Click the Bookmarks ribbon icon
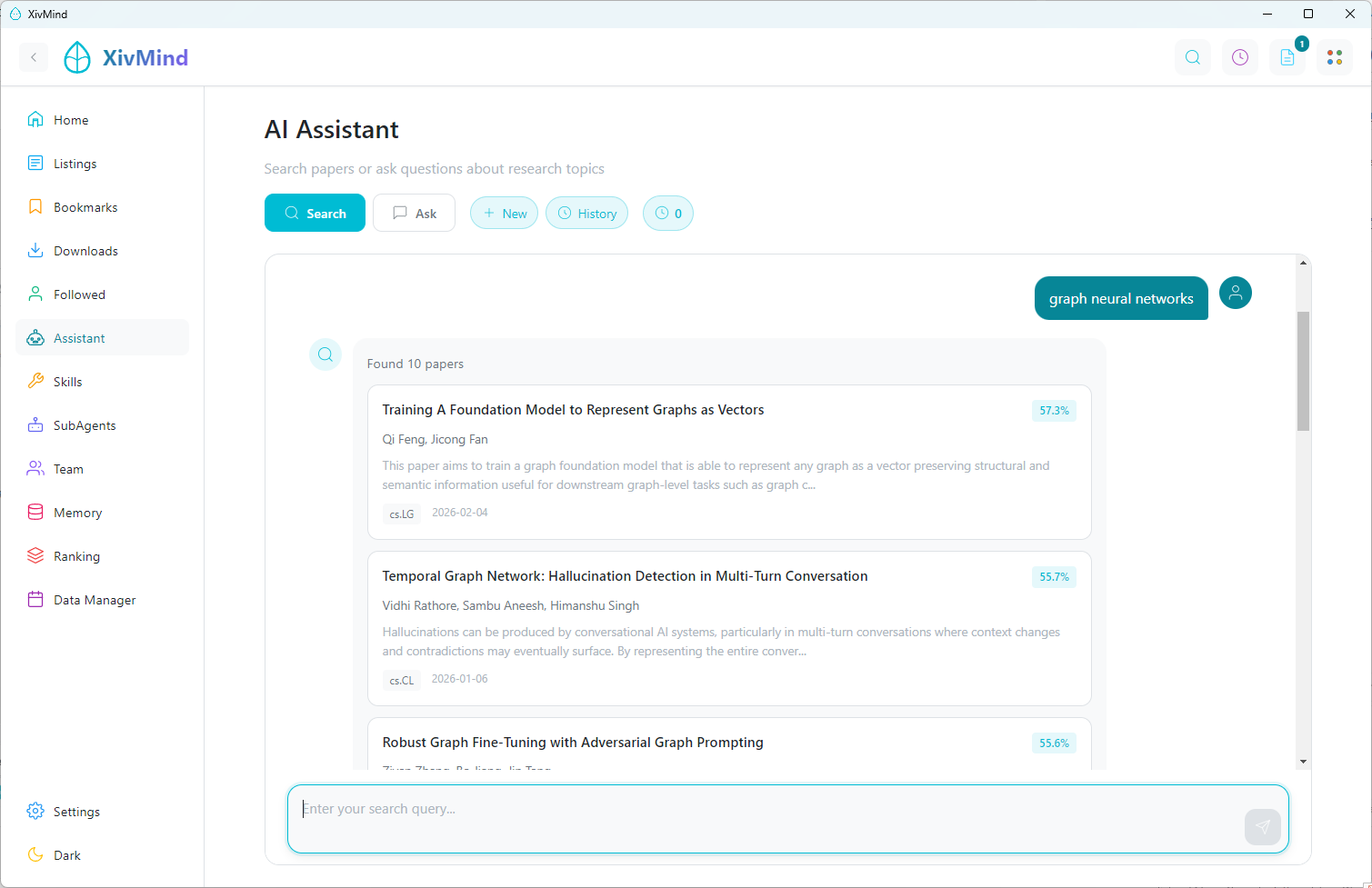This screenshot has width=1372, height=888. click(35, 207)
